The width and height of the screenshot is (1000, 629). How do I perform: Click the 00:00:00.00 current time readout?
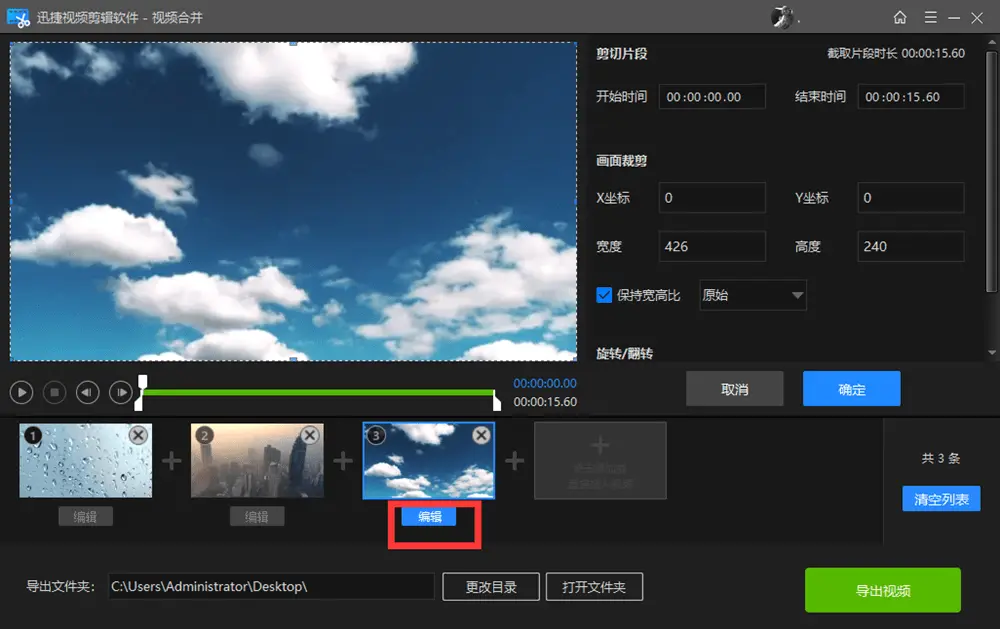(545, 383)
